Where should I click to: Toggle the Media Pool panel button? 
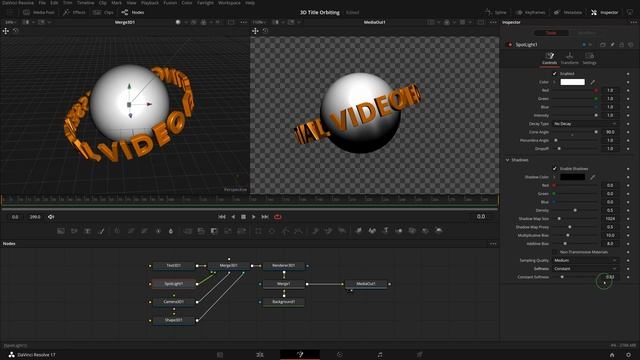[x=39, y=12]
